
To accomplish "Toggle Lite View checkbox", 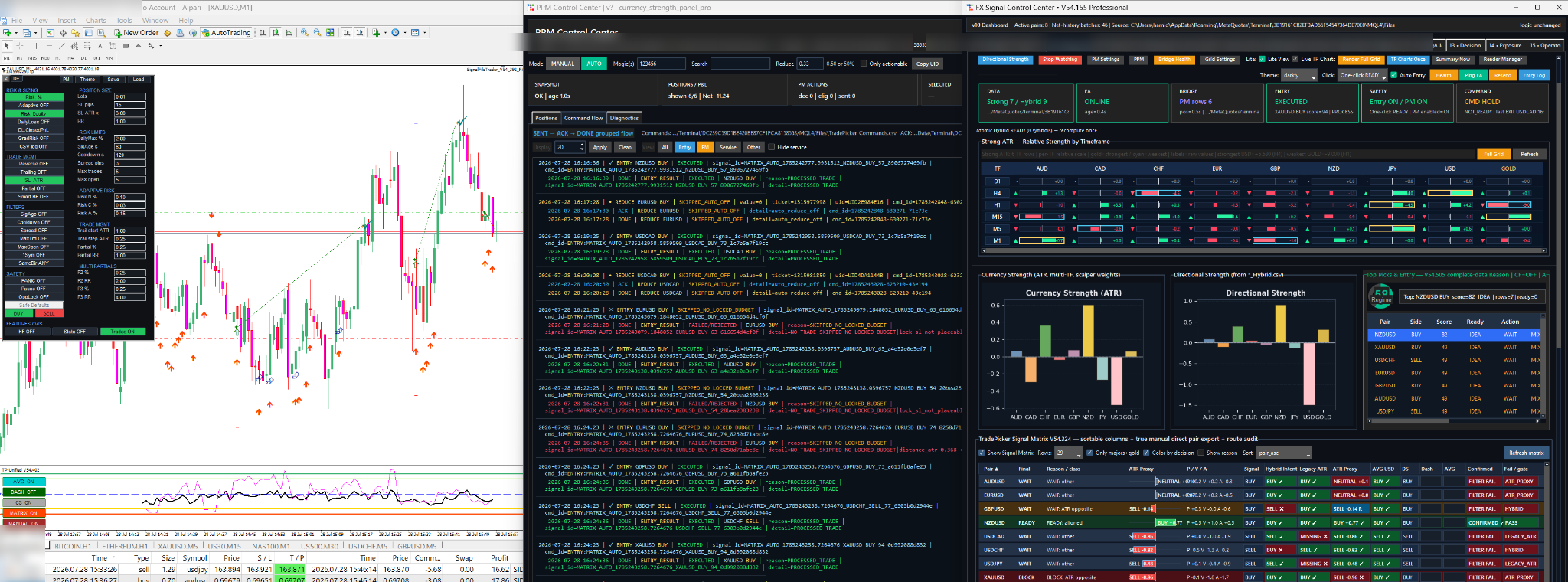I will coord(1262,59).
